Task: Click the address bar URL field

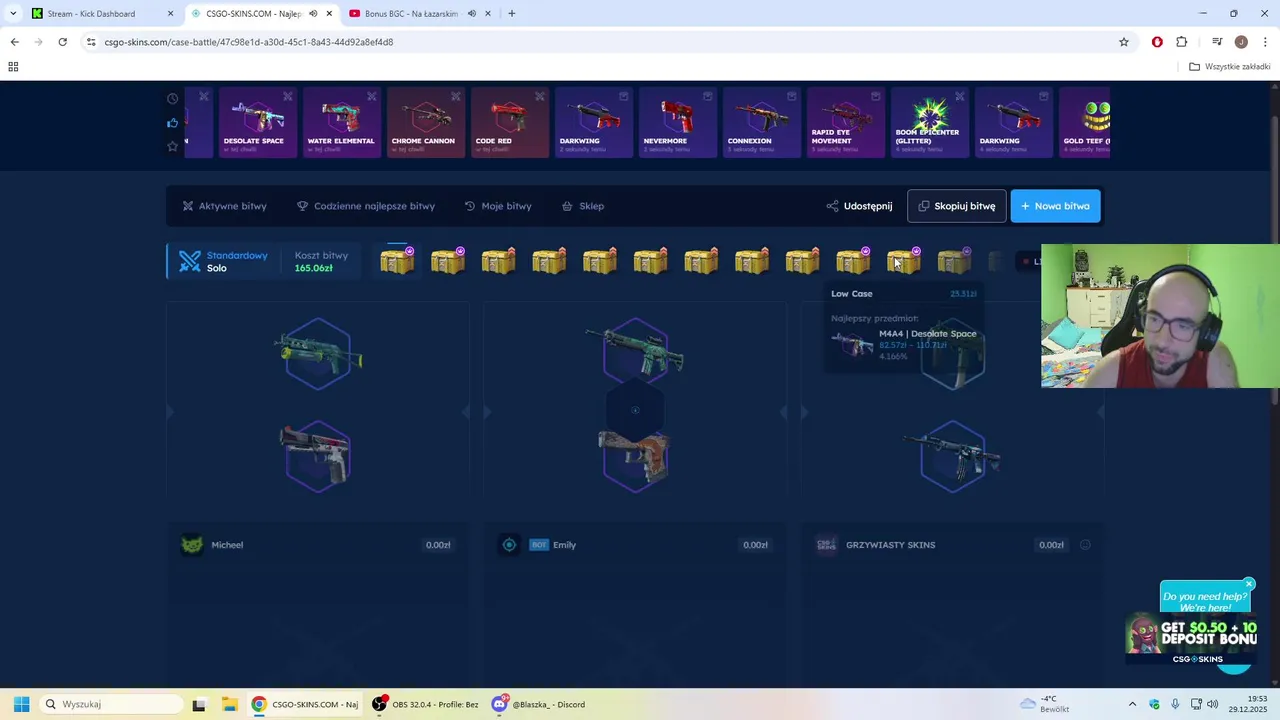Action: [x=600, y=42]
